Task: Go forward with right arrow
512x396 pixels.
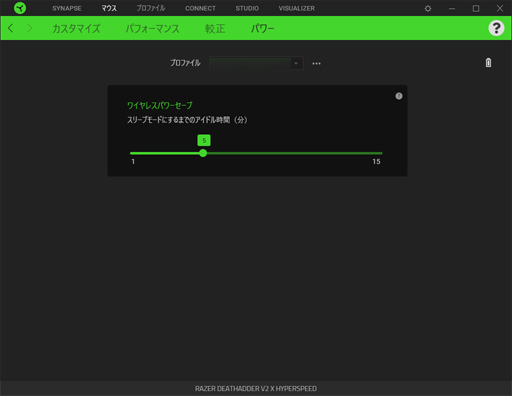Action: 29,28
